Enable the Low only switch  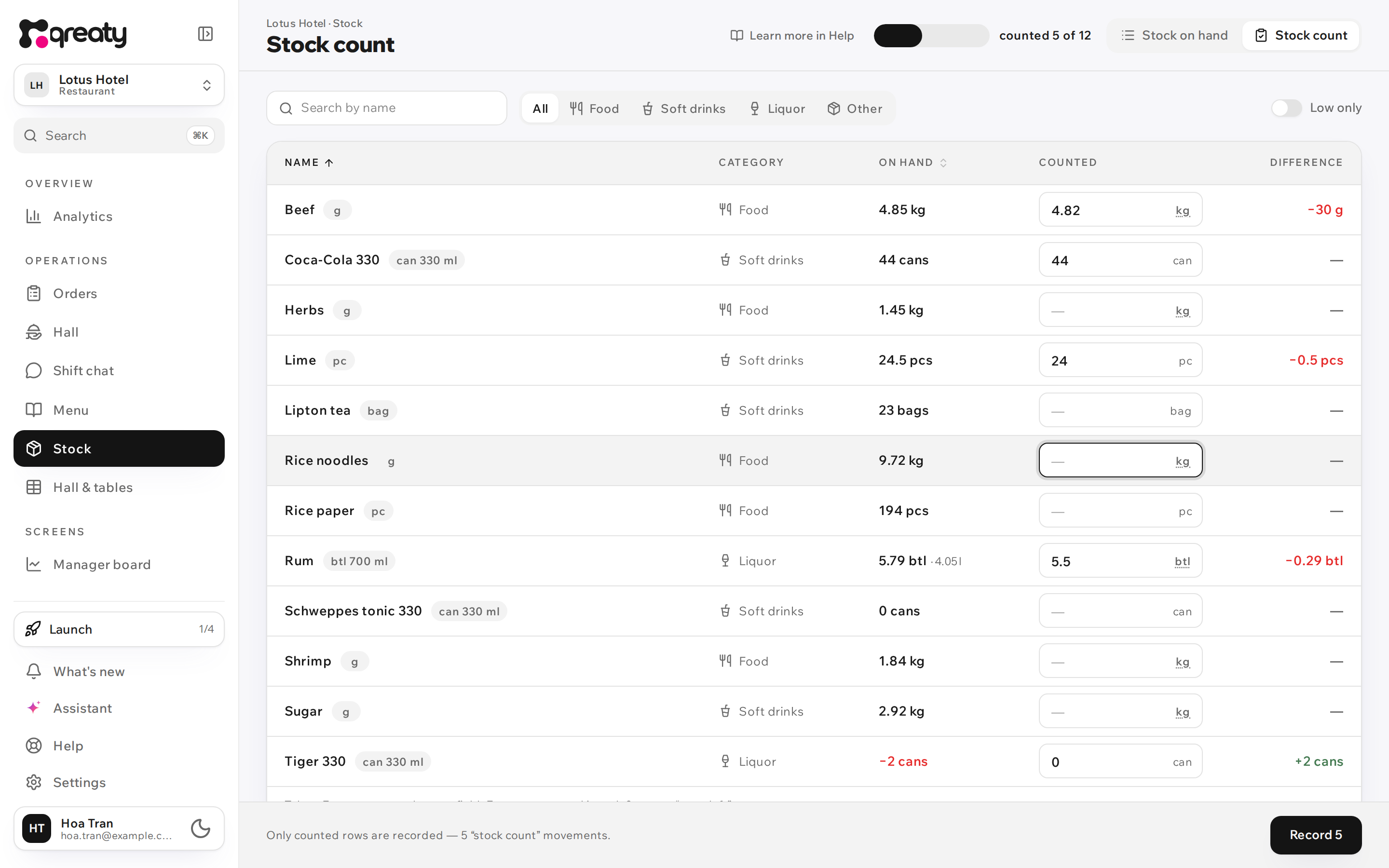[1286, 108]
